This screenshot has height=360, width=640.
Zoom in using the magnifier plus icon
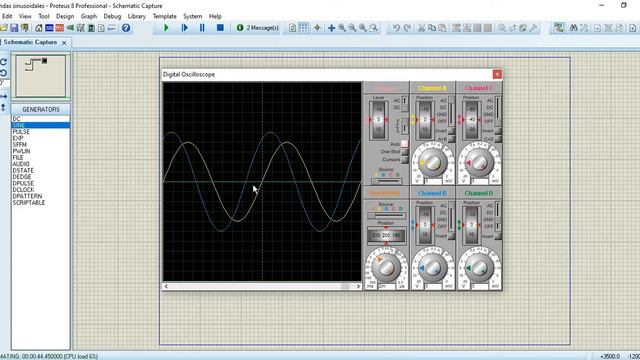342,28
